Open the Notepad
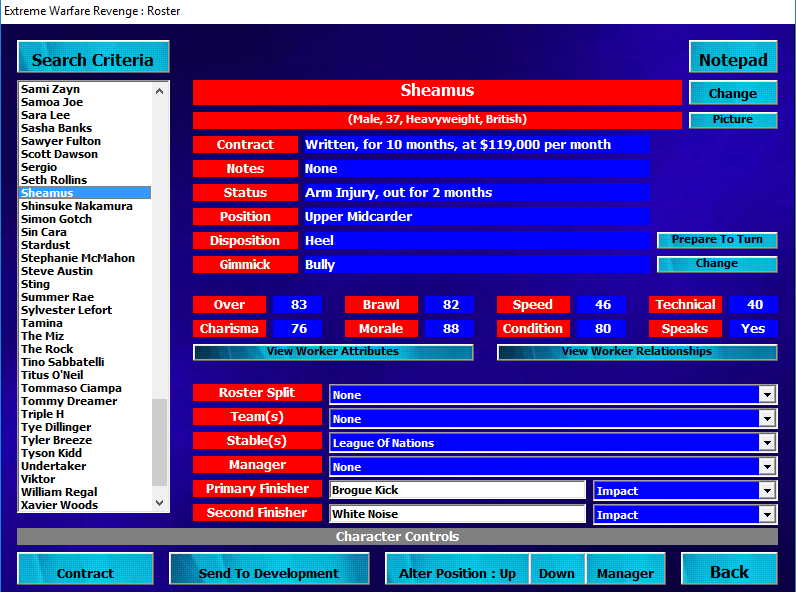796x592 pixels. [x=732, y=58]
